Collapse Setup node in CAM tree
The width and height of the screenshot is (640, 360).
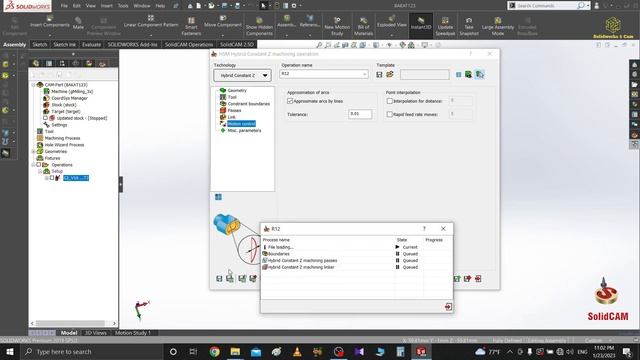tap(40, 171)
